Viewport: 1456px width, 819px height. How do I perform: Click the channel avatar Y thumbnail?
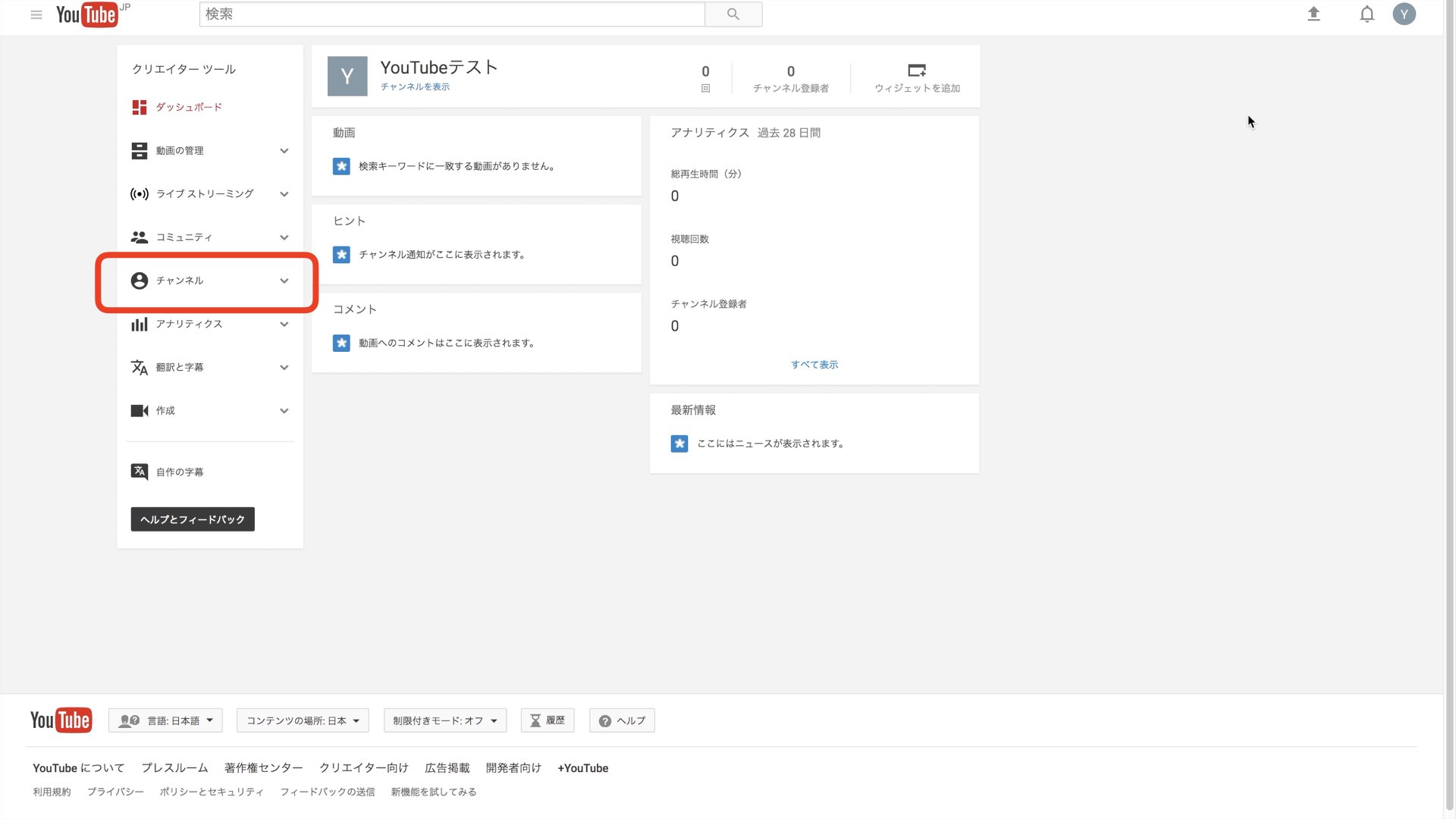point(347,76)
